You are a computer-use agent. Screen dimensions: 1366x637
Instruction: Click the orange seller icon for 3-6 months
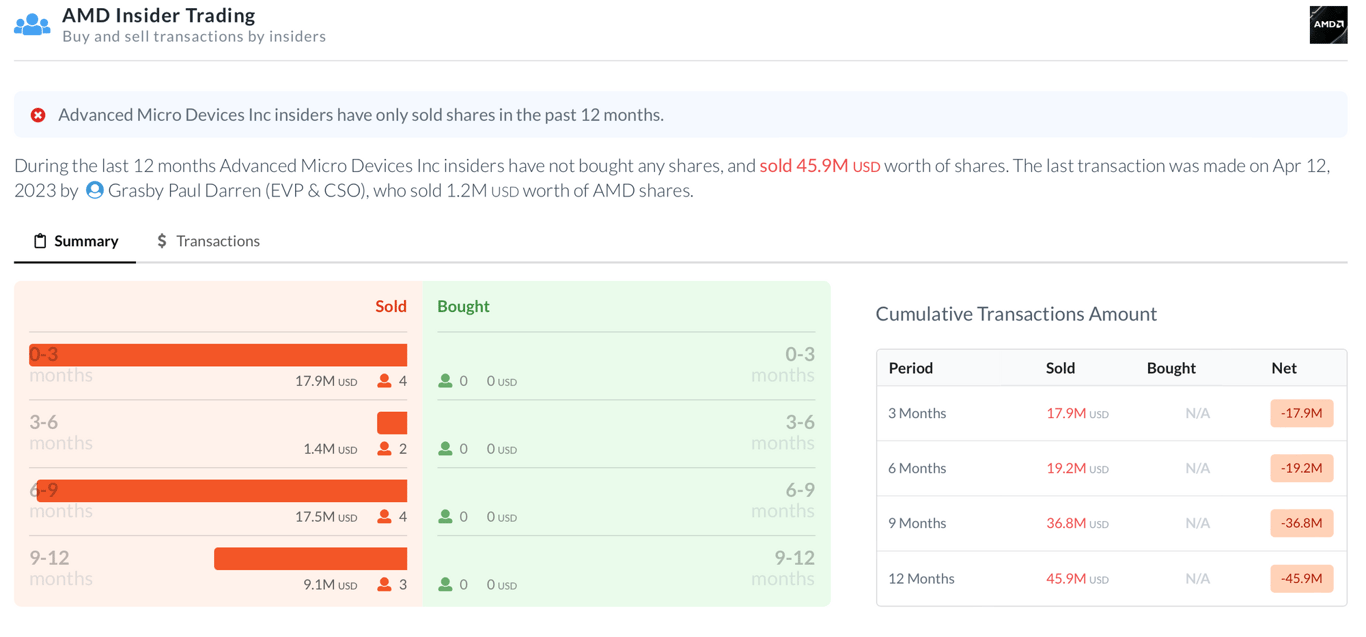(384, 449)
